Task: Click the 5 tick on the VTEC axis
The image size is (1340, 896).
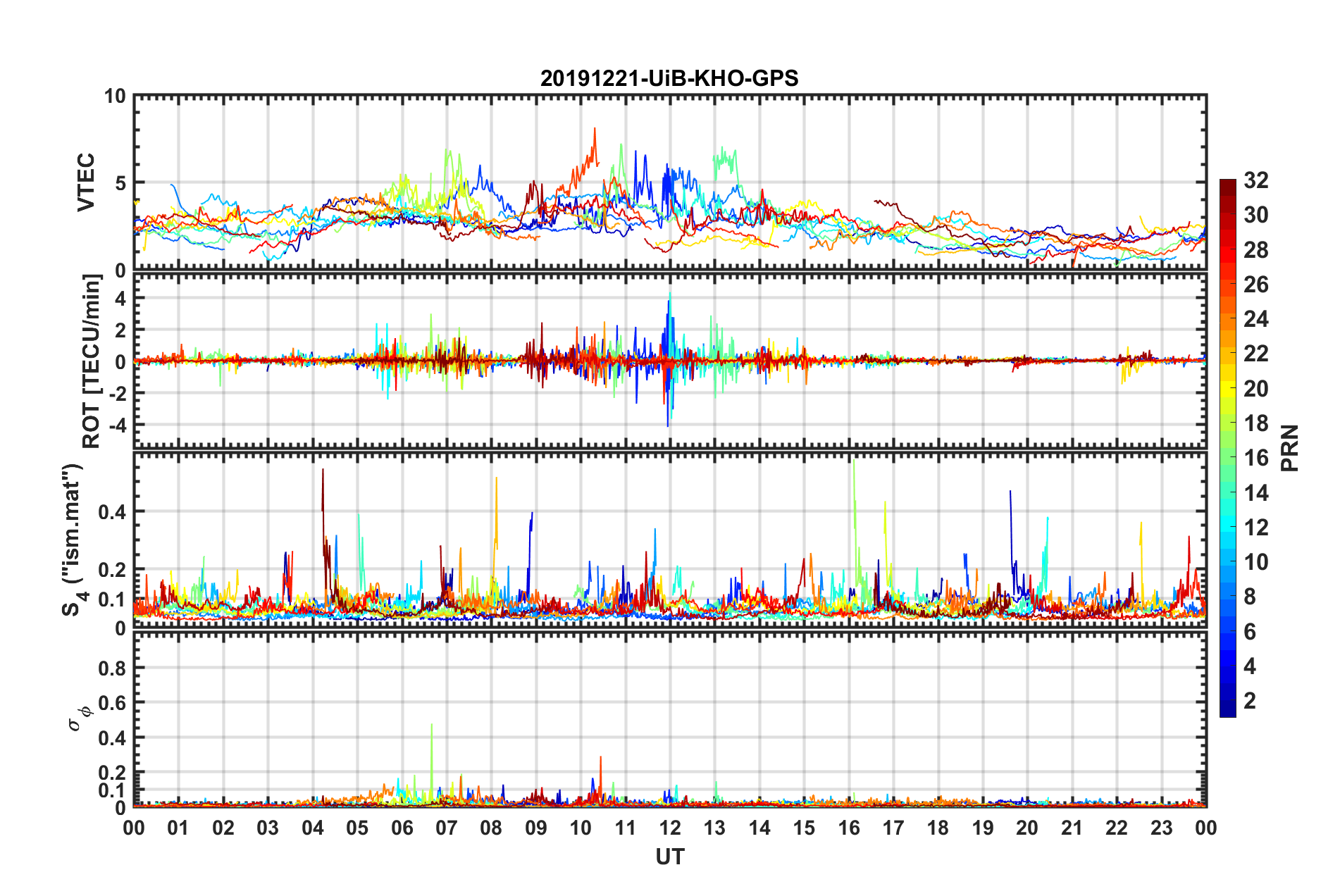Action: tap(120, 183)
